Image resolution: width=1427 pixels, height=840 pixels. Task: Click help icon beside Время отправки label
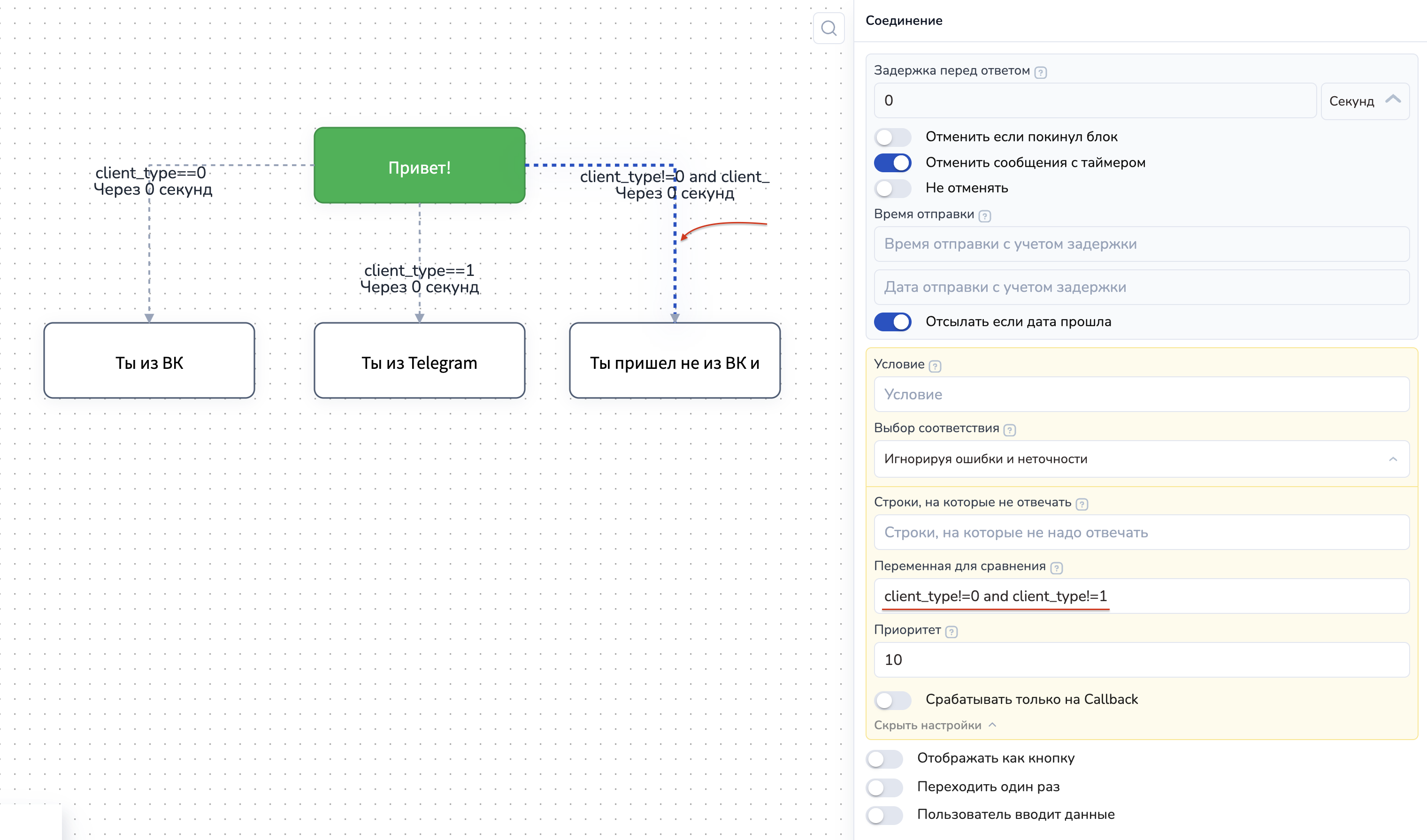coord(985,216)
